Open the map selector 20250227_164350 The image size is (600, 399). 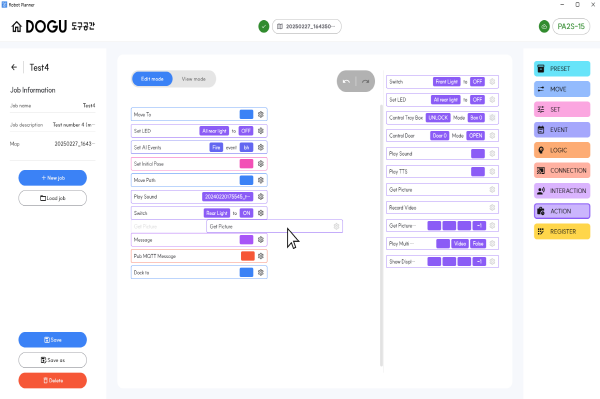click(x=307, y=26)
